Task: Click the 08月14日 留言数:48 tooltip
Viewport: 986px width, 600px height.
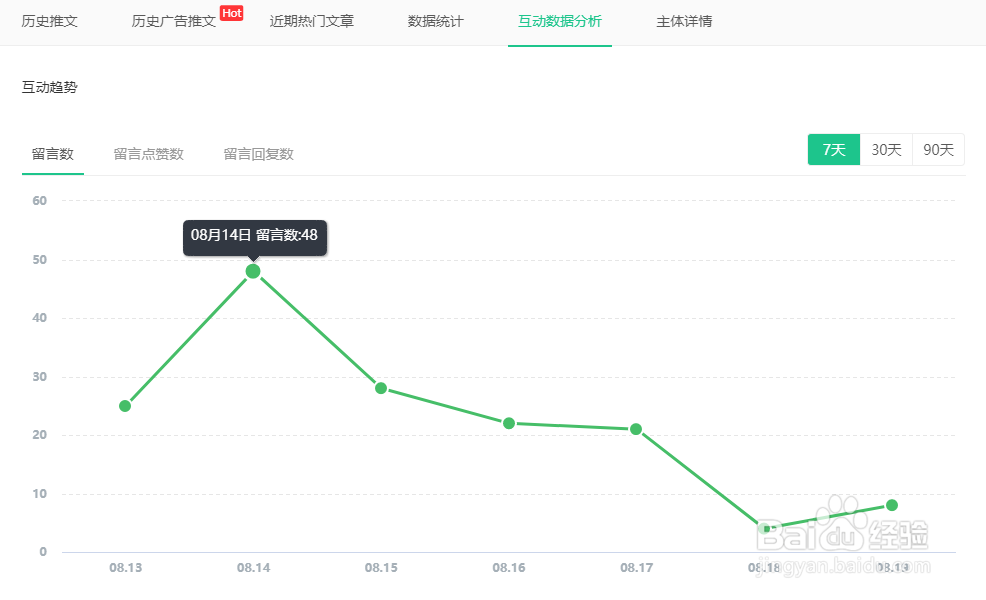Action: pyautogui.click(x=255, y=236)
